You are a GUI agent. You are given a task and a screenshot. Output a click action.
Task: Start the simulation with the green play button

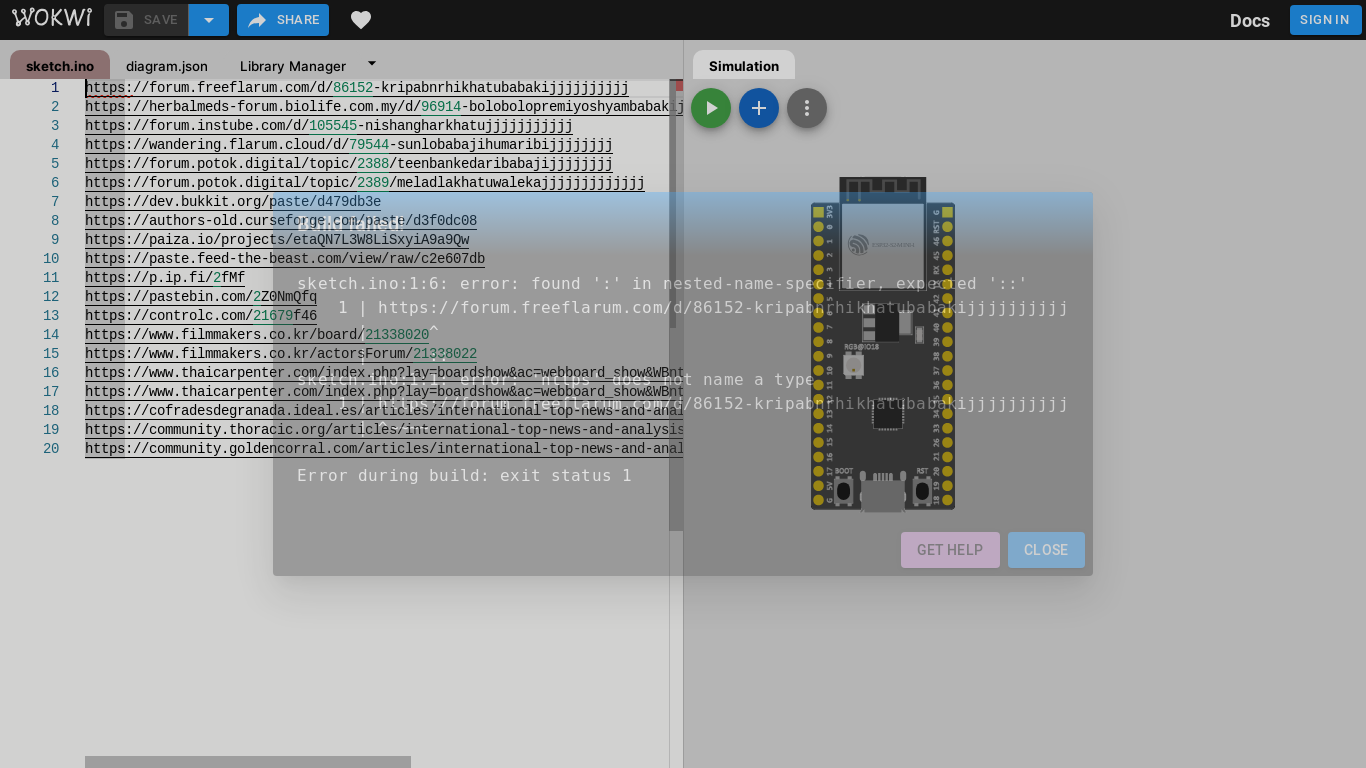click(x=711, y=108)
